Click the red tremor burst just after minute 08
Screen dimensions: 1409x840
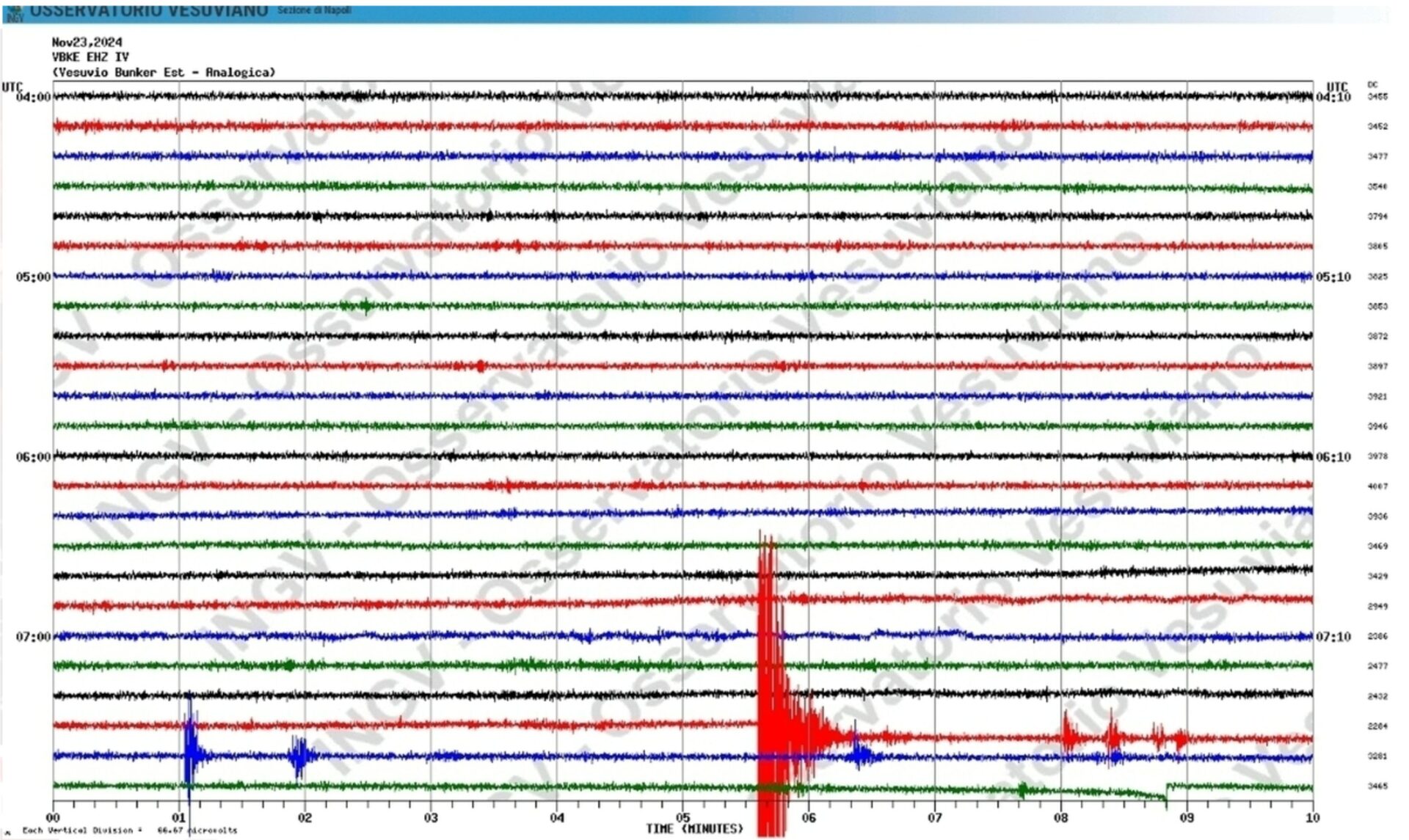click(x=1069, y=734)
